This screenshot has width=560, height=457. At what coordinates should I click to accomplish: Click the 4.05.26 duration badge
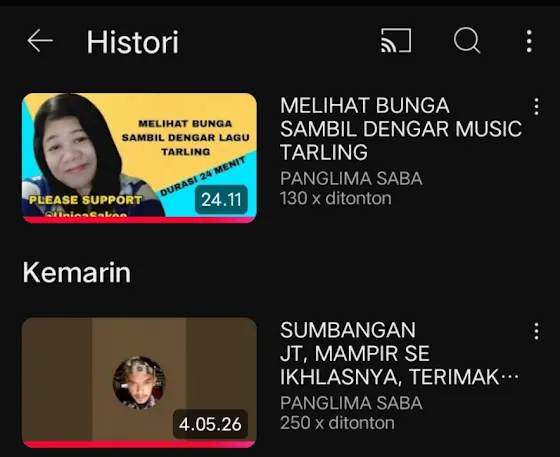click(210, 424)
